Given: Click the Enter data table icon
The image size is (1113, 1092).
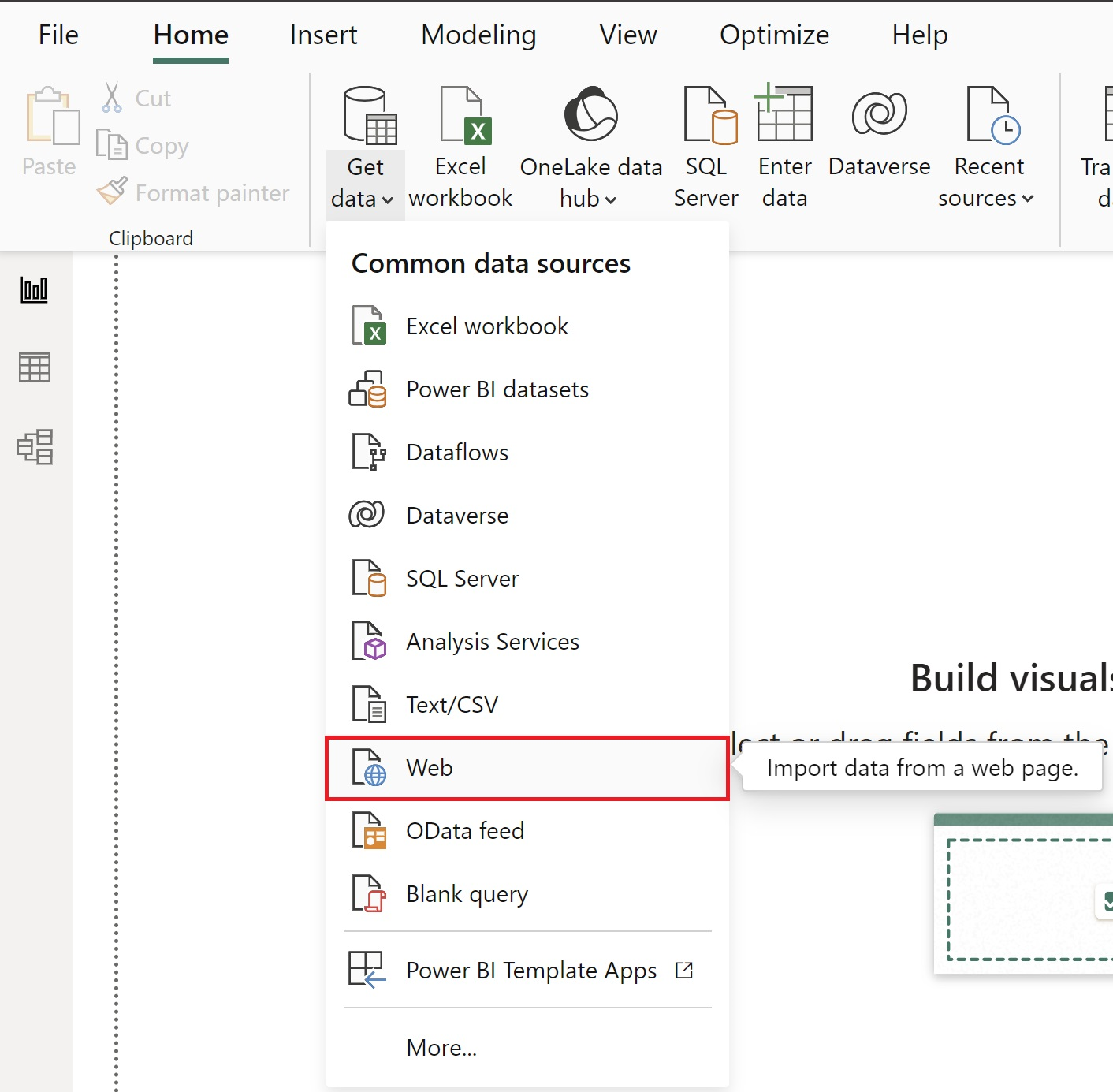Looking at the screenshot, I should [x=784, y=113].
